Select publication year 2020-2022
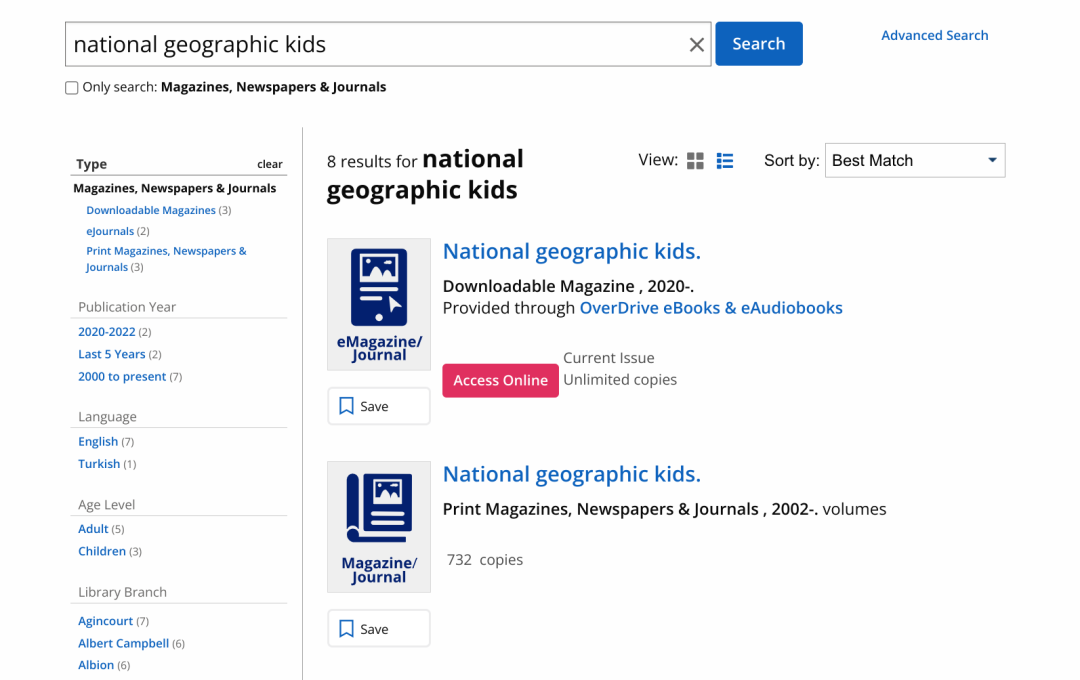 click(x=107, y=331)
